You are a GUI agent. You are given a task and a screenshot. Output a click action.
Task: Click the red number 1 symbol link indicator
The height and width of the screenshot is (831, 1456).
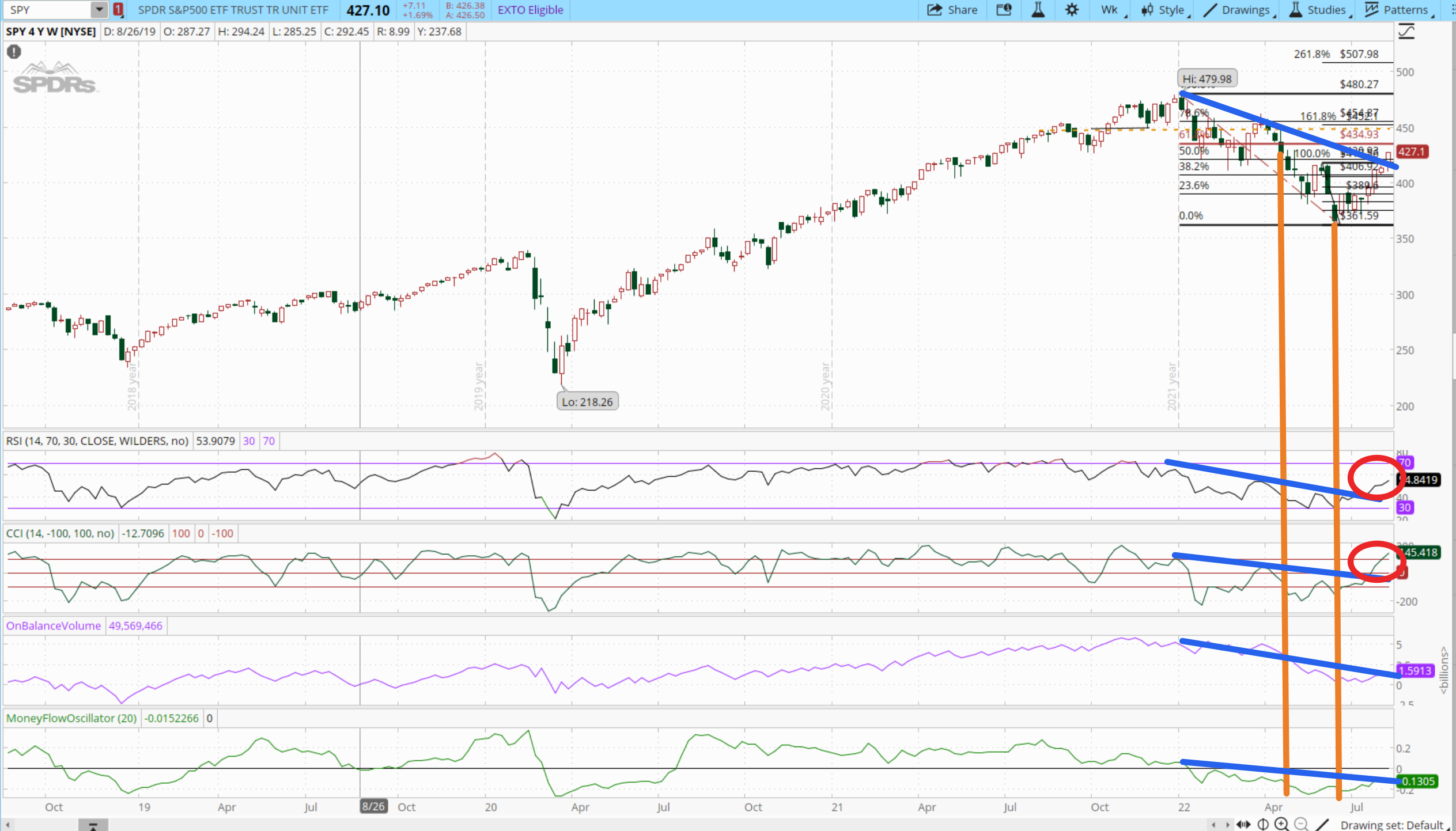tap(118, 10)
